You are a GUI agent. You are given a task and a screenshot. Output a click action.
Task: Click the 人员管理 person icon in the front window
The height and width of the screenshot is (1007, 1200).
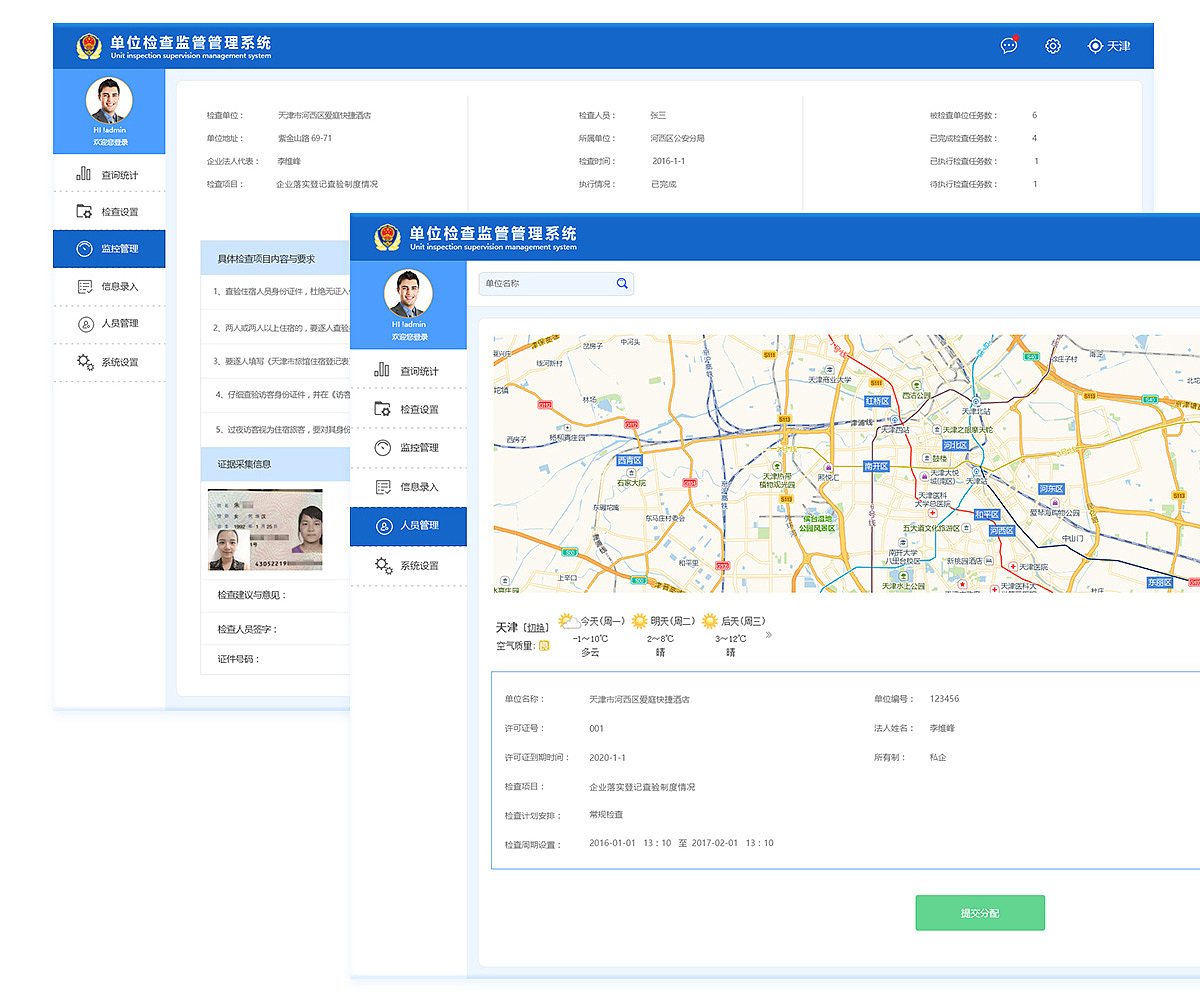[x=382, y=525]
